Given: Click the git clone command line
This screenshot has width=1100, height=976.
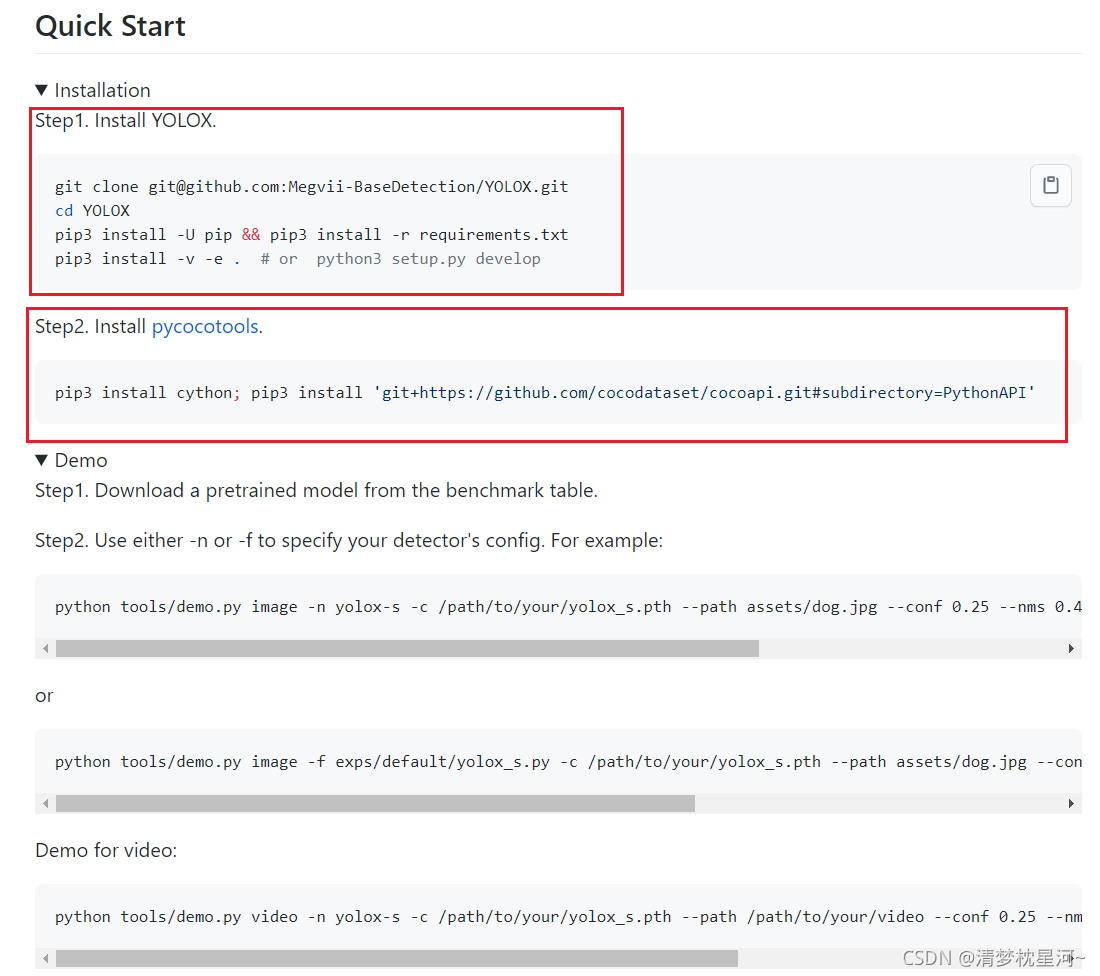Looking at the screenshot, I should click(311, 187).
